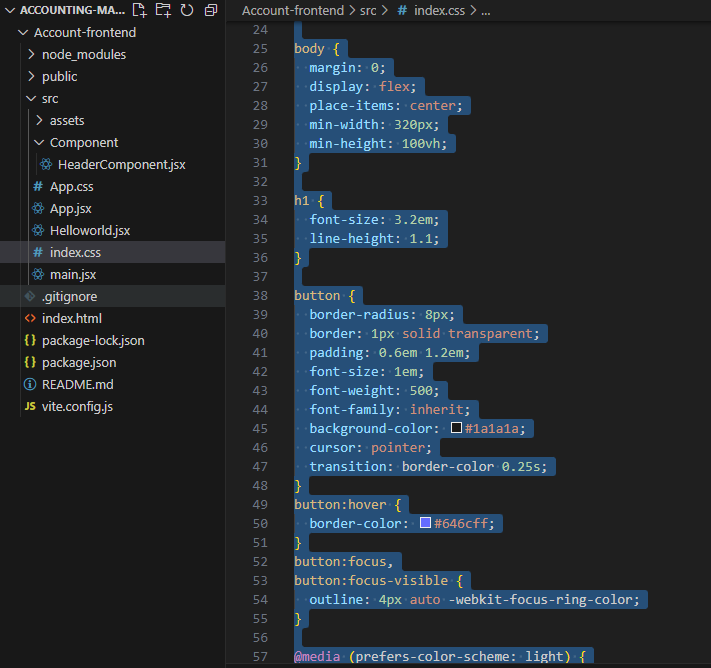711x668 pixels.
Task: Collapse the ACCOUNTING-MA... workspace section
Action: pos(10,10)
